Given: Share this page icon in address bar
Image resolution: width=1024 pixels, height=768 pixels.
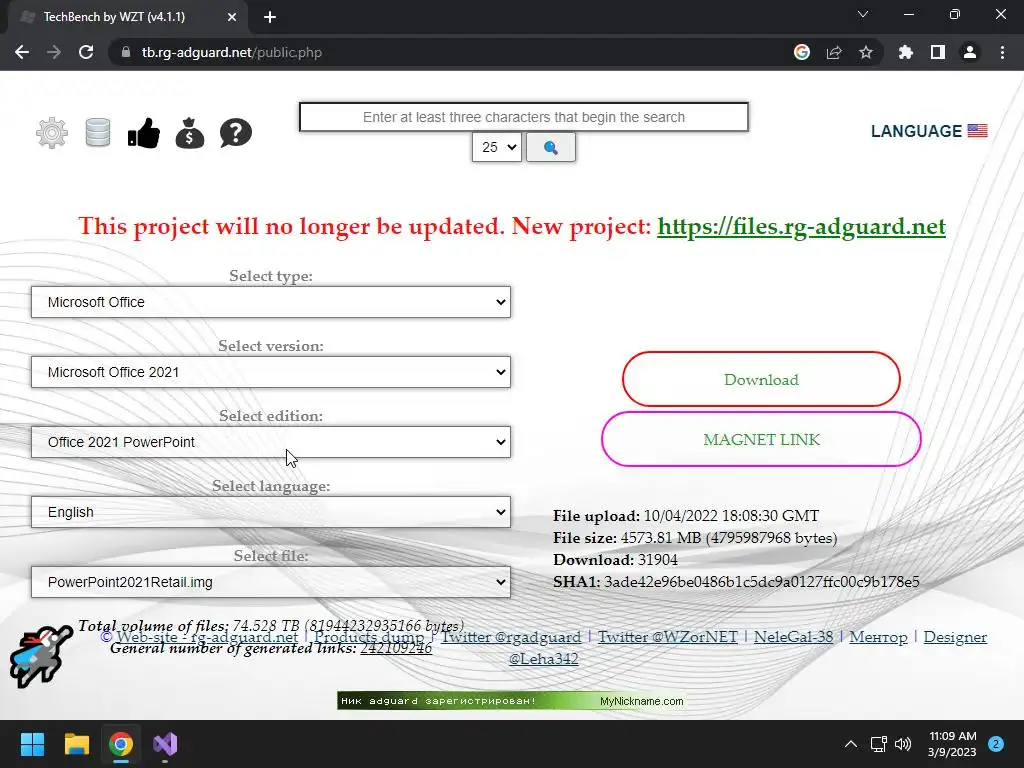Looking at the screenshot, I should point(834,52).
